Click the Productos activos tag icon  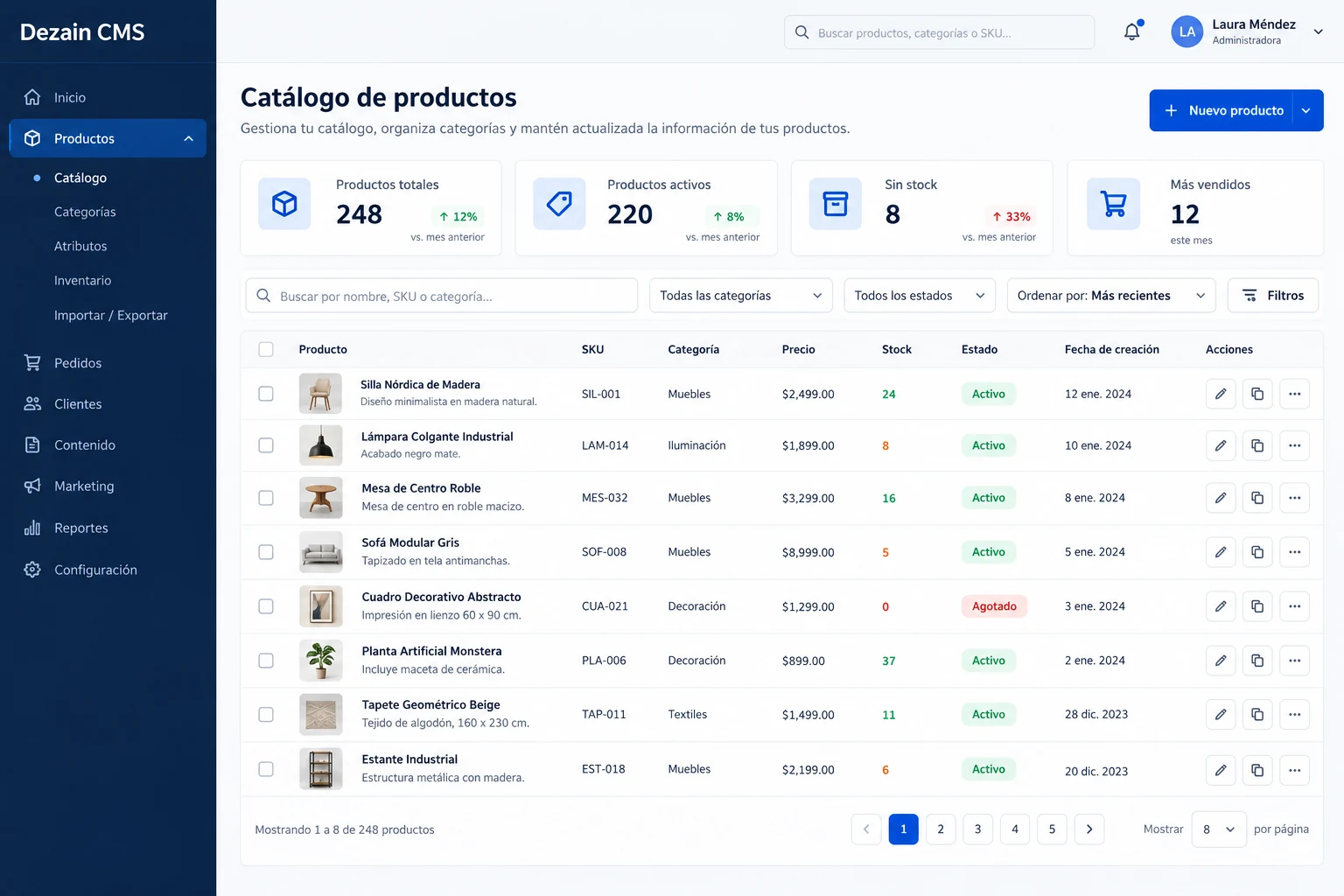tap(559, 204)
